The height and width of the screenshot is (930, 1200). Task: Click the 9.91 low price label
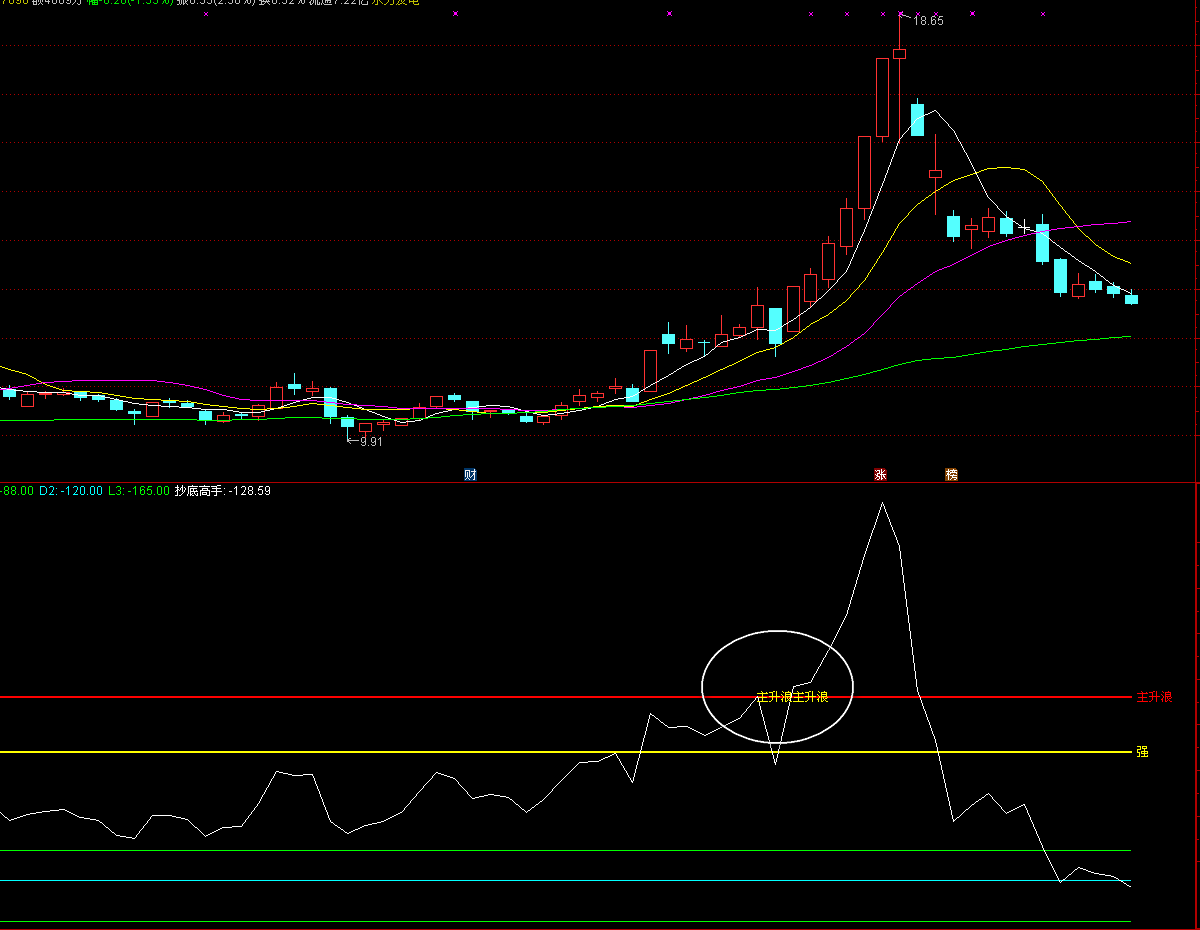coord(371,442)
